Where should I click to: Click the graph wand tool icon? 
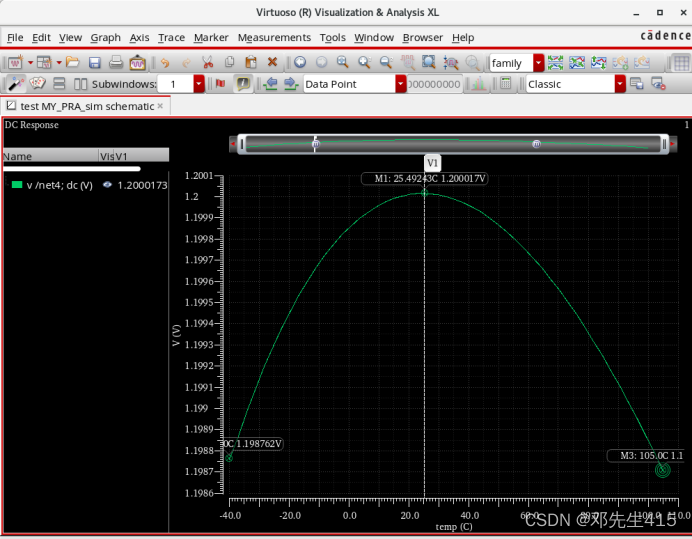tap(16, 83)
